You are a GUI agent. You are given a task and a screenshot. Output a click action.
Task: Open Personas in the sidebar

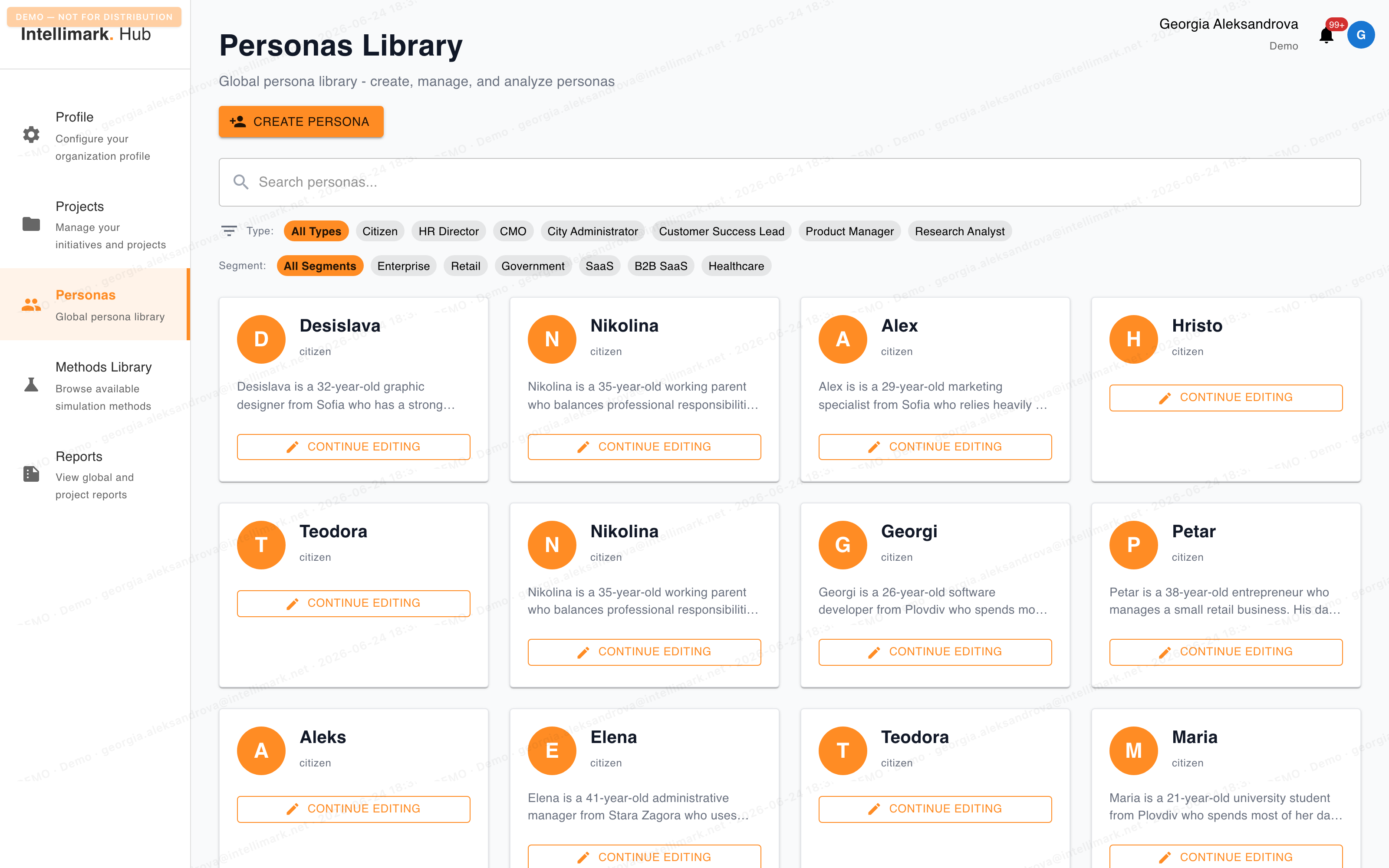tap(95, 304)
